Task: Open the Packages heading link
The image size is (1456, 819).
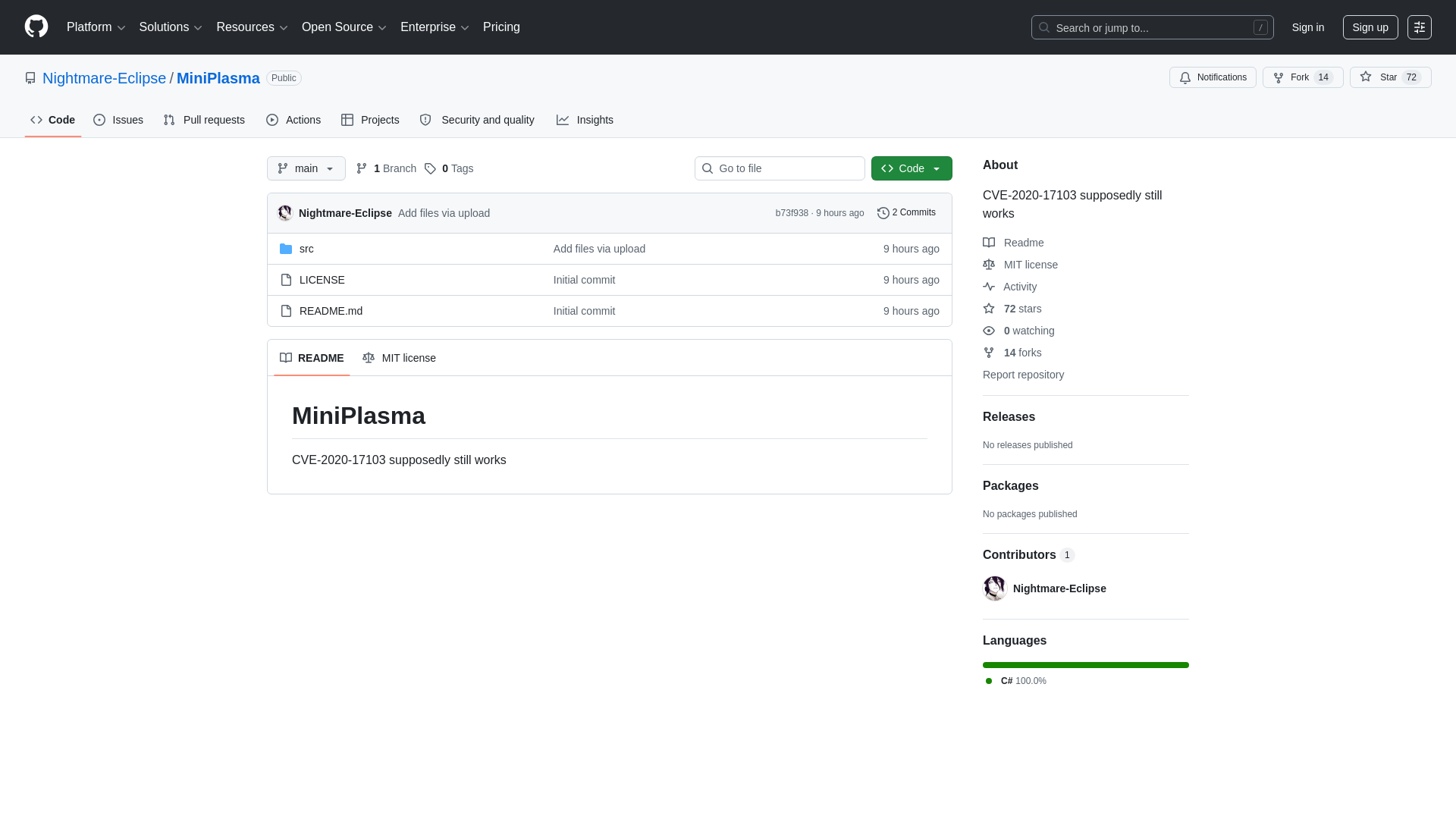Action: point(1010,486)
